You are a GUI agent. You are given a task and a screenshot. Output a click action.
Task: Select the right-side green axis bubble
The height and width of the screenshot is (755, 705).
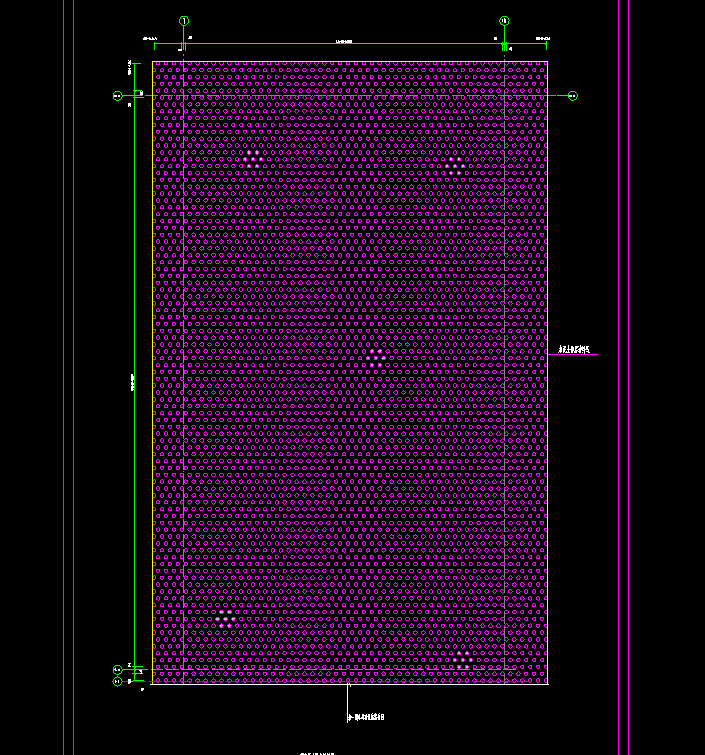(573, 96)
